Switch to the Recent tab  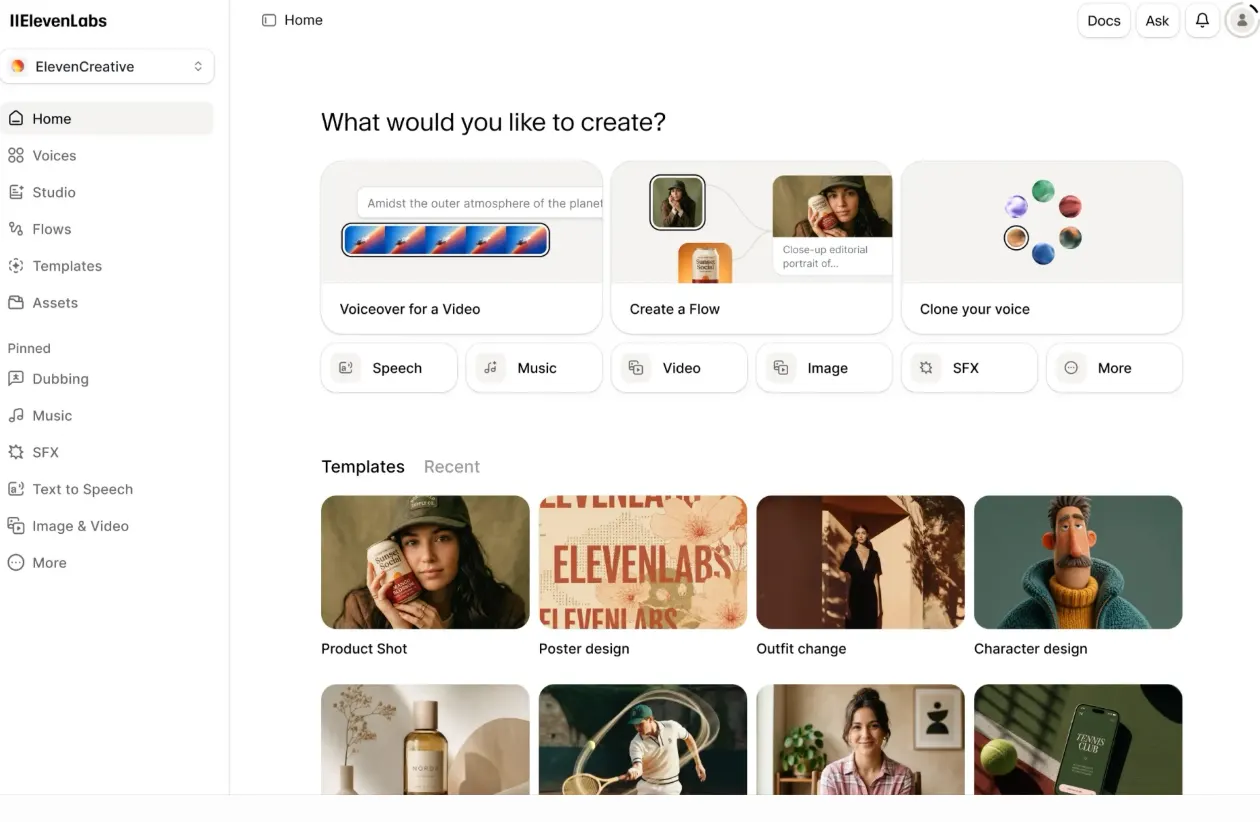click(x=452, y=467)
